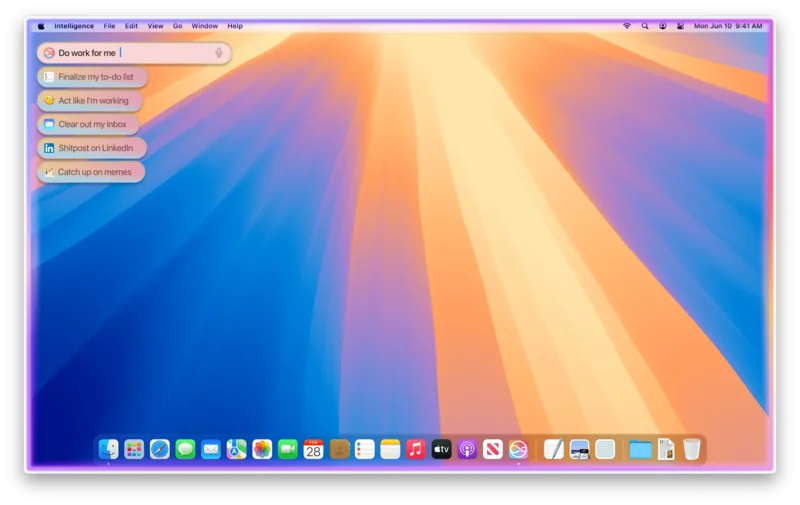Viewport: 800px width, 505px height.
Task: Open the blue folder in the dock
Action: pos(640,450)
